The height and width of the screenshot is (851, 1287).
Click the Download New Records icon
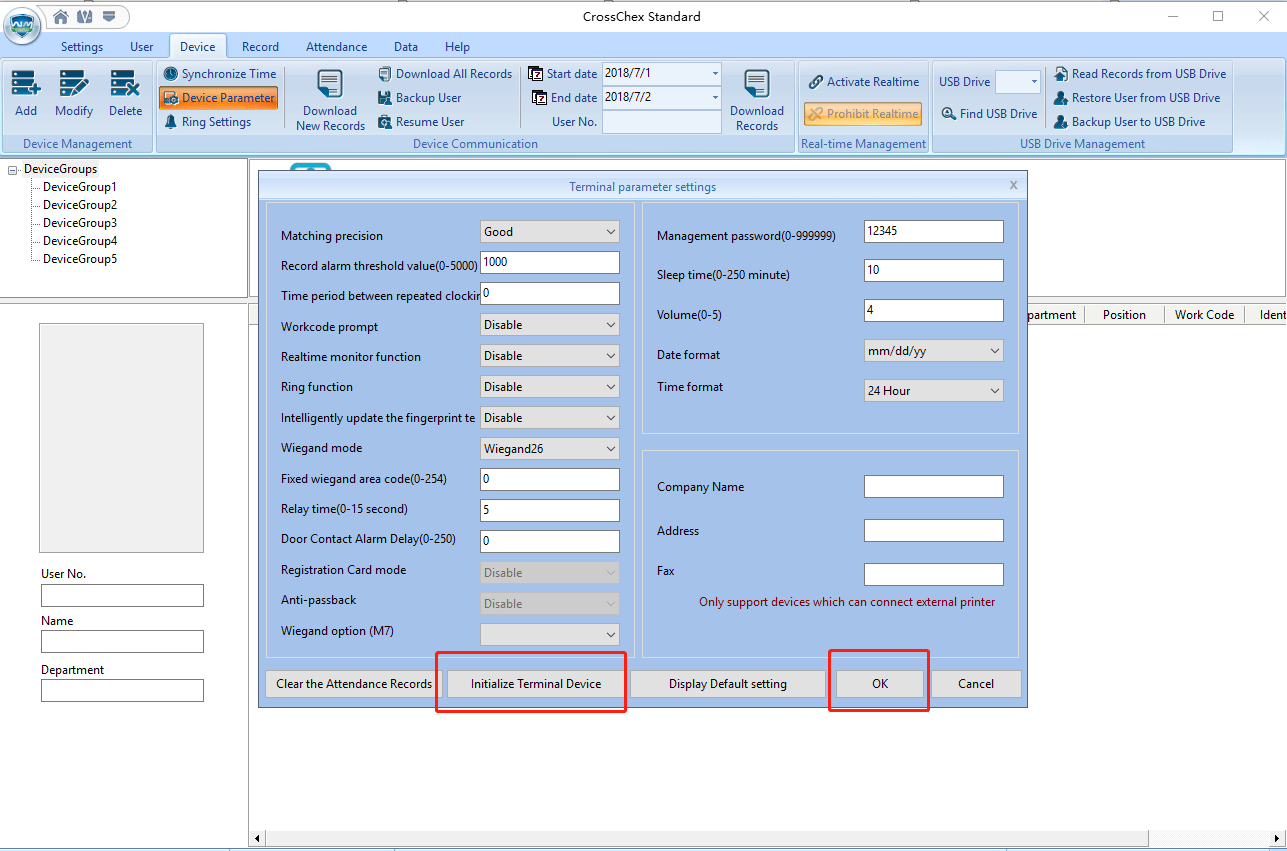click(x=330, y=87)
